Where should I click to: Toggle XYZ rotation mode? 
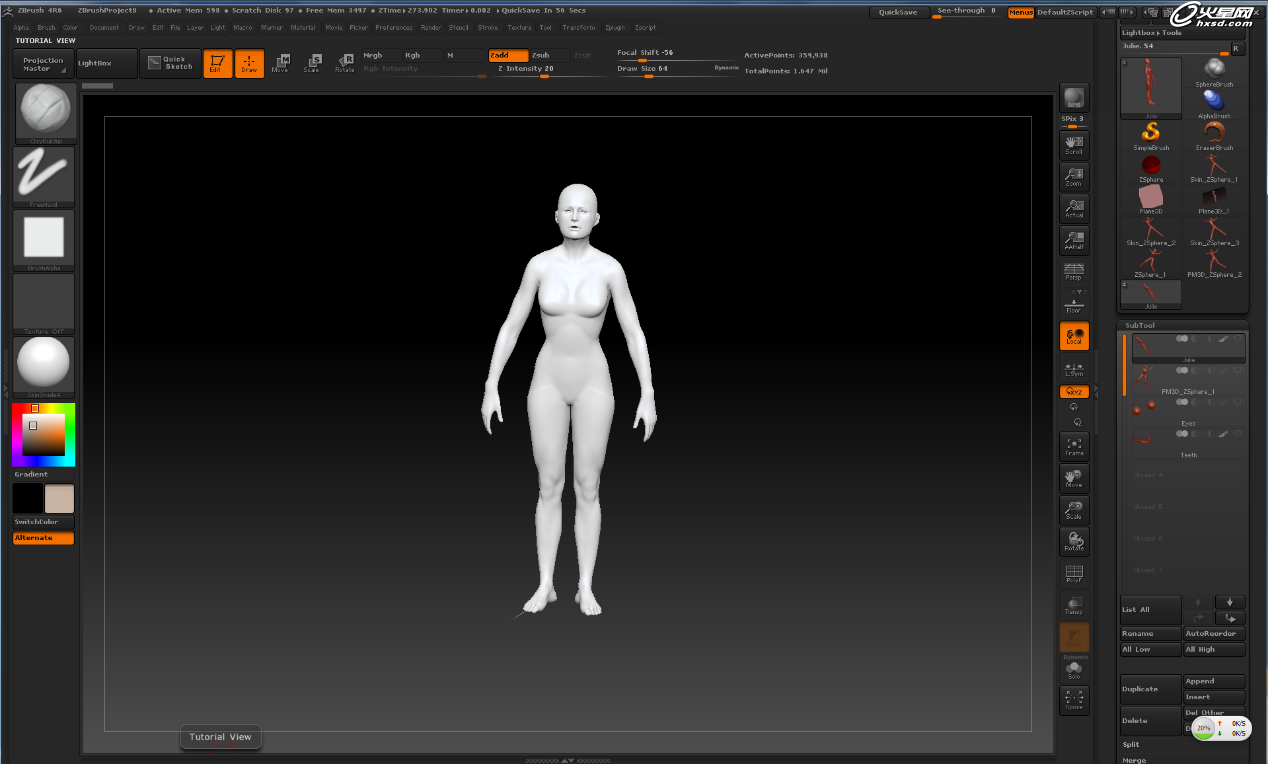point(1074,392)
